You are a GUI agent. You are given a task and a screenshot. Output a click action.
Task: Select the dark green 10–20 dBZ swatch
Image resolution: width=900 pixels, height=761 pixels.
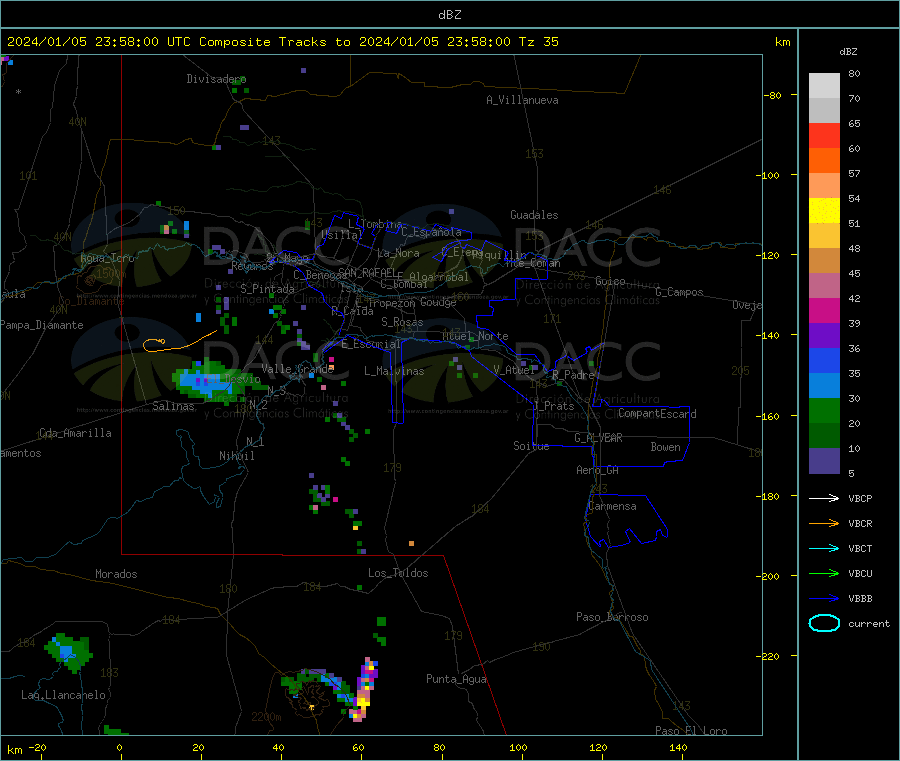coord(824,436)
